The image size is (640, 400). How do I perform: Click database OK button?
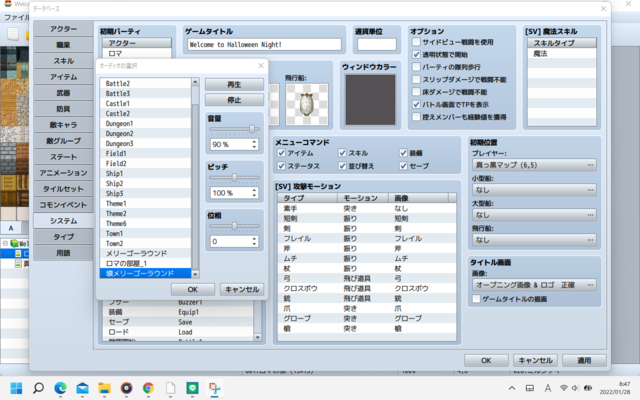[486, 360]
